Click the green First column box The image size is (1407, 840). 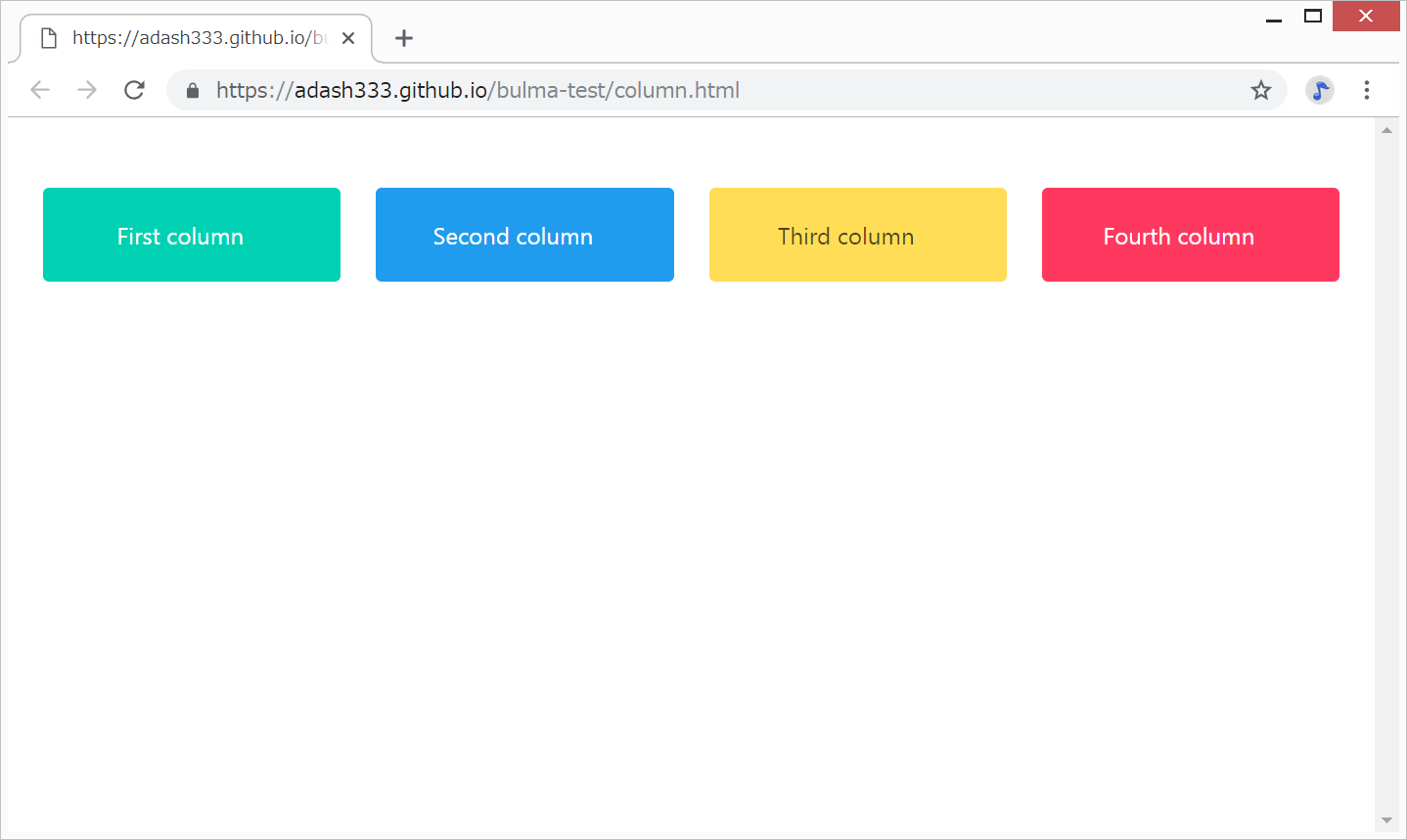coord(192,235)
